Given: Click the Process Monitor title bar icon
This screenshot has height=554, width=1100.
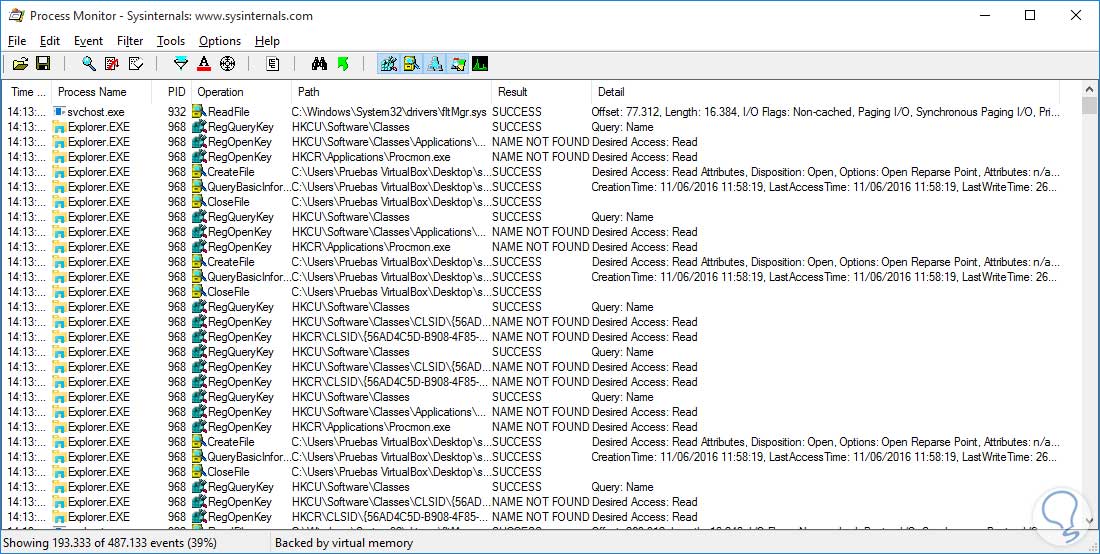Looking at the screenshot, I should click(x=16, y=15).
